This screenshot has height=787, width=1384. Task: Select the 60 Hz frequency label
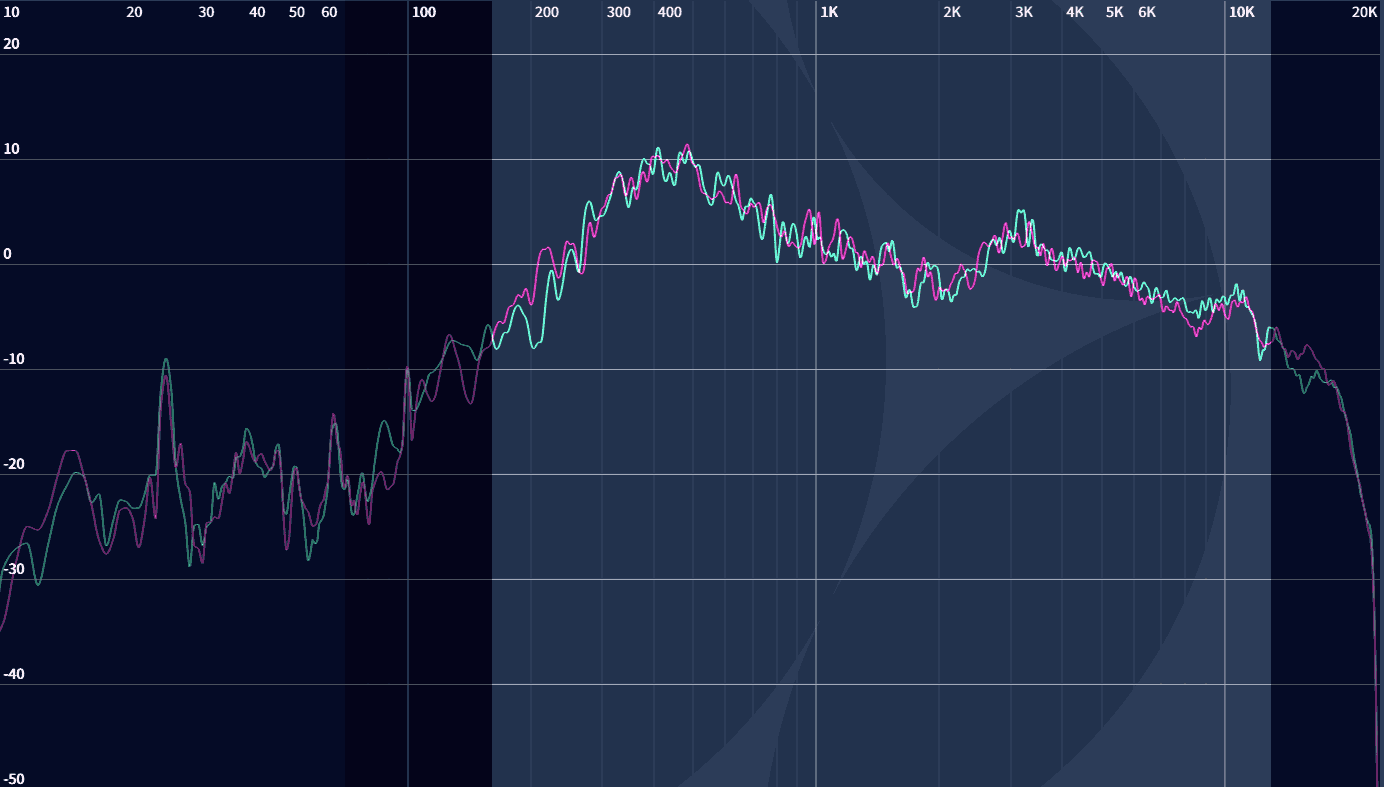[329, 12]
